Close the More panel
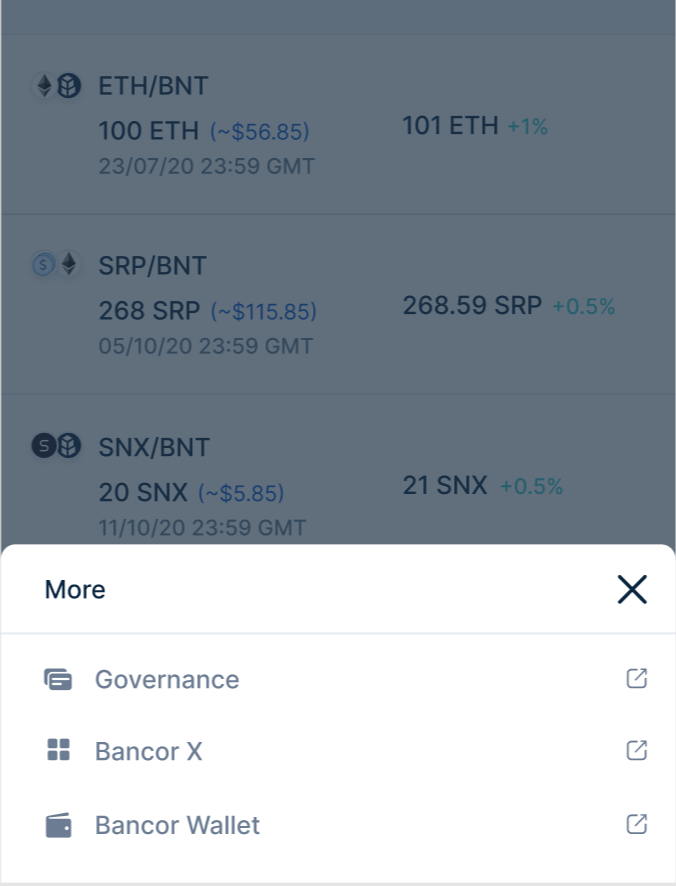This screenshot has height=886, width=676. 632,590
